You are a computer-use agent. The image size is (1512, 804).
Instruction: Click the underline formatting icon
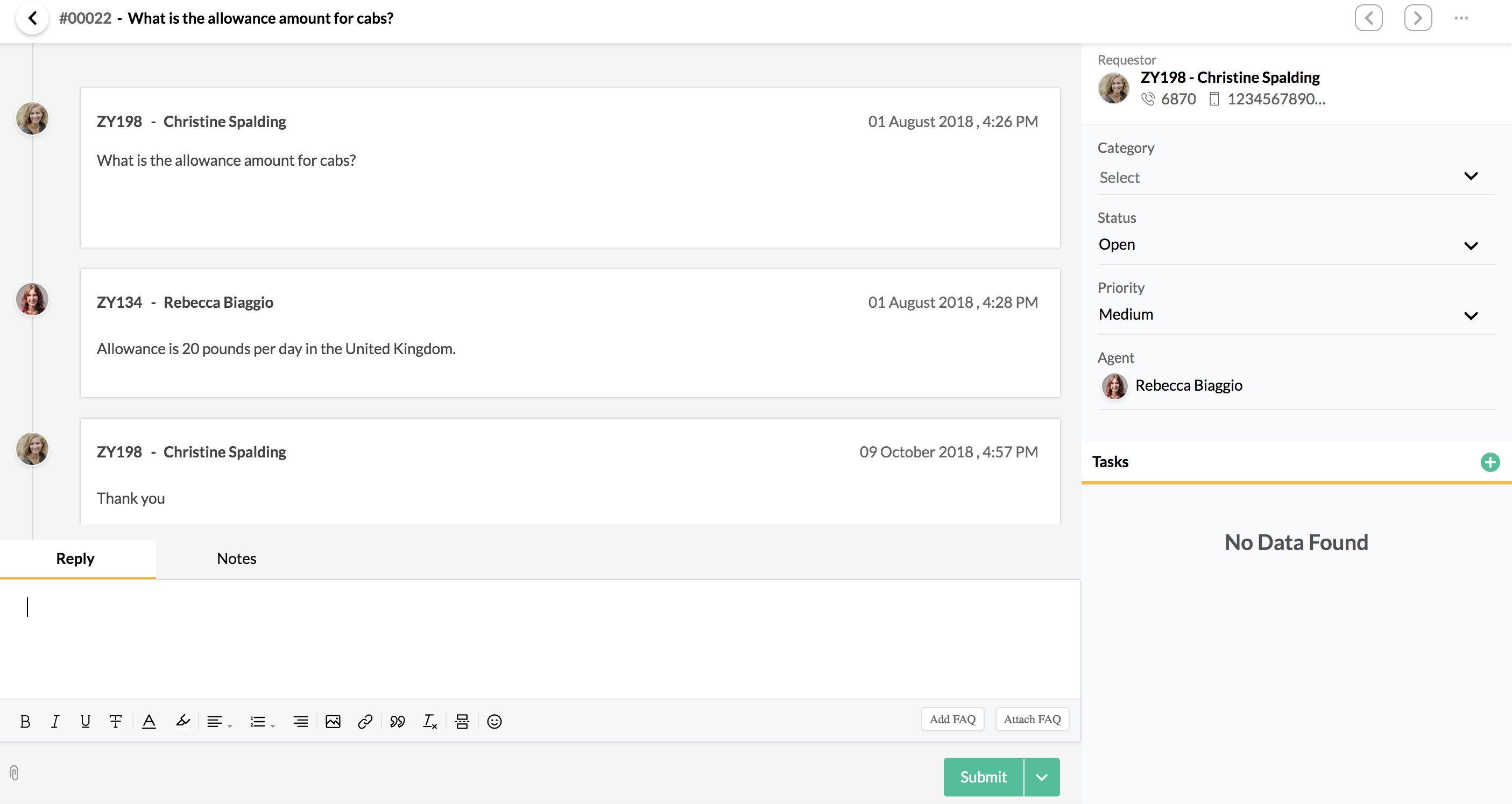85,721
